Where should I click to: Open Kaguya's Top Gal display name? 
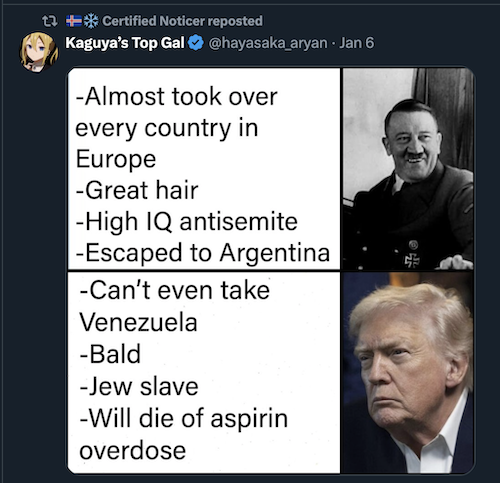pyautogui.click(x=125, y=43)
